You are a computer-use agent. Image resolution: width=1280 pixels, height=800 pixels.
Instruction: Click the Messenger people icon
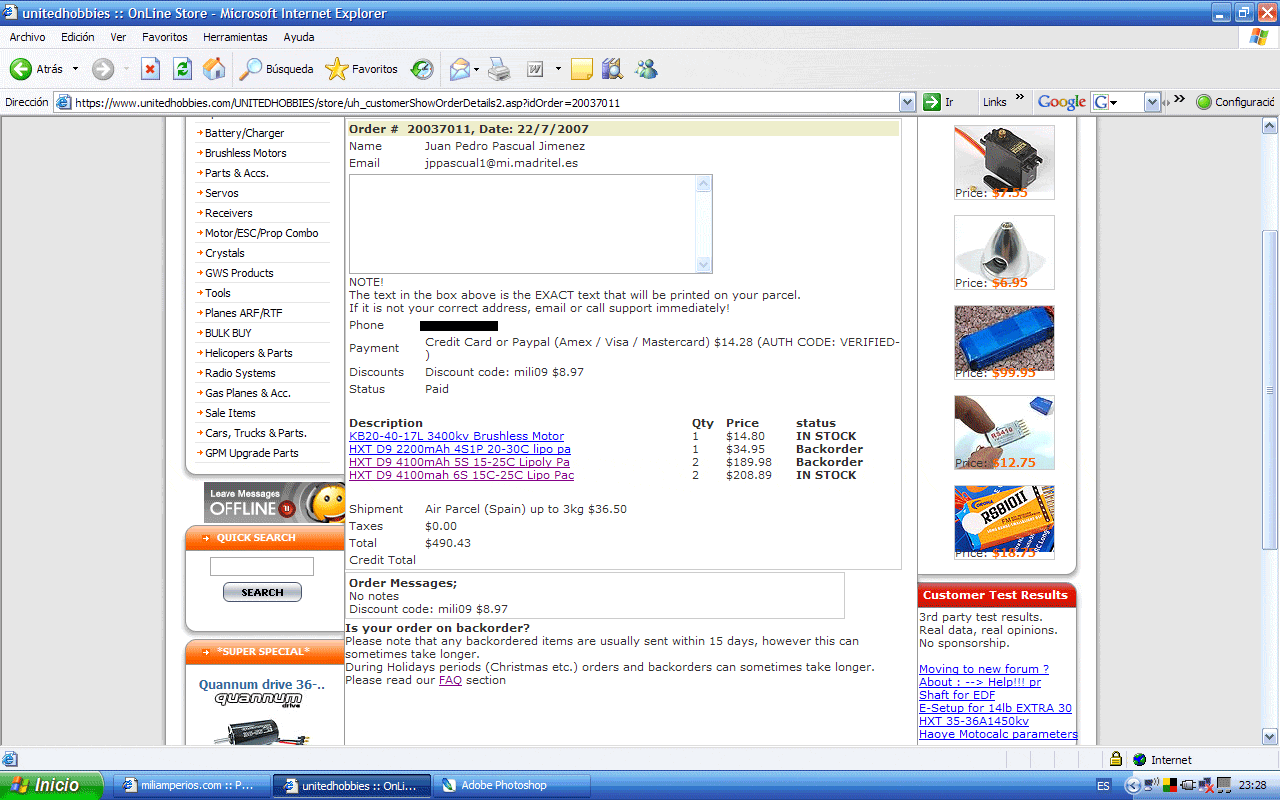646,69
